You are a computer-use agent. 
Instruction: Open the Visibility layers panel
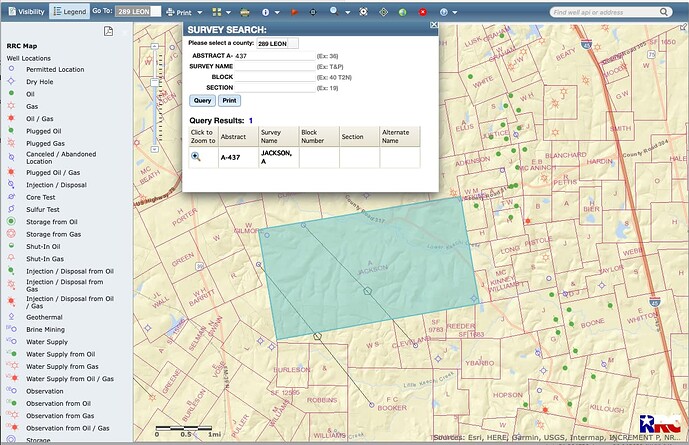pyautogui.click(x=26, y=12)
